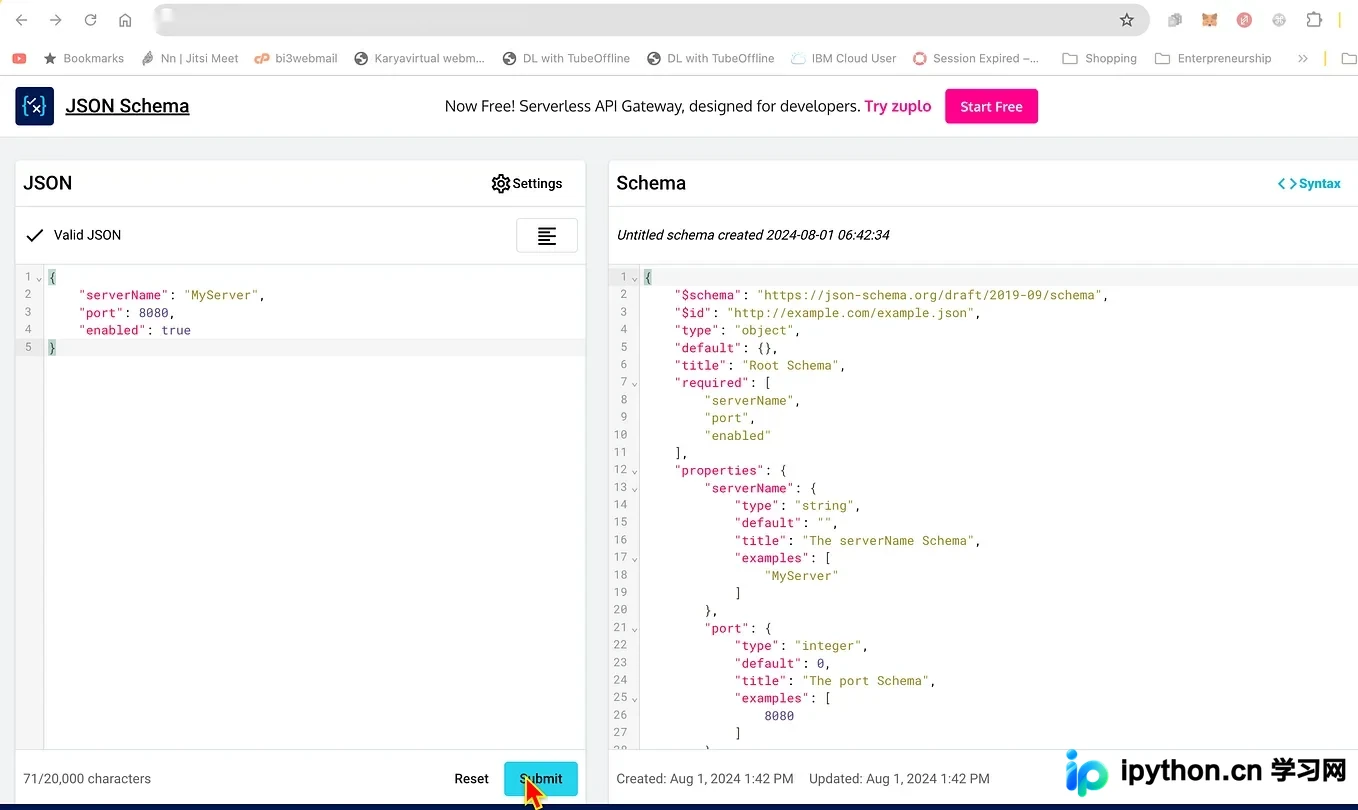Bookmark this page with the star icon
The height and width of the screenshot is (810, 1358).
coord(1127,20)
